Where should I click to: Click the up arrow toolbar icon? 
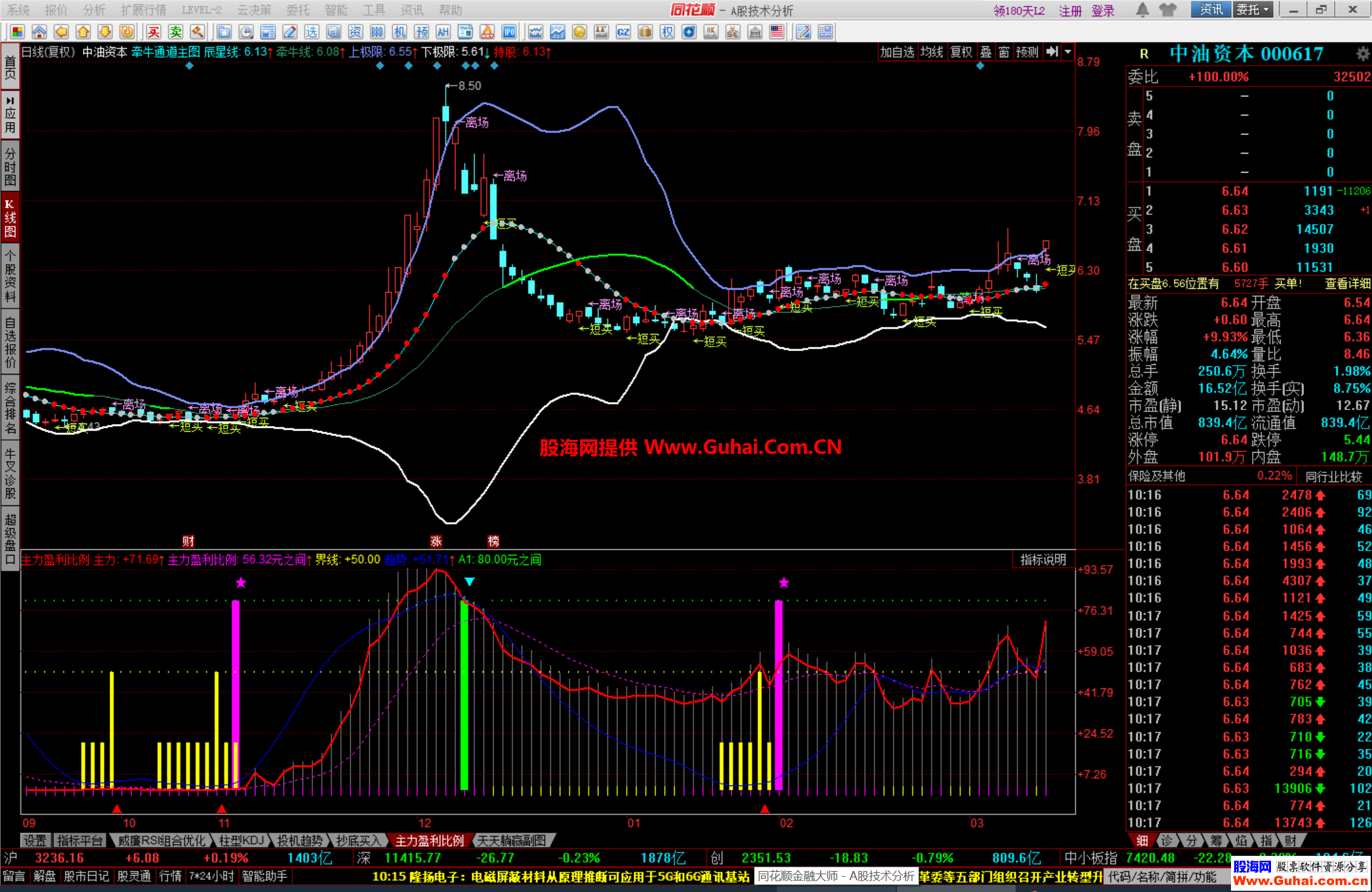pos(83,32)
